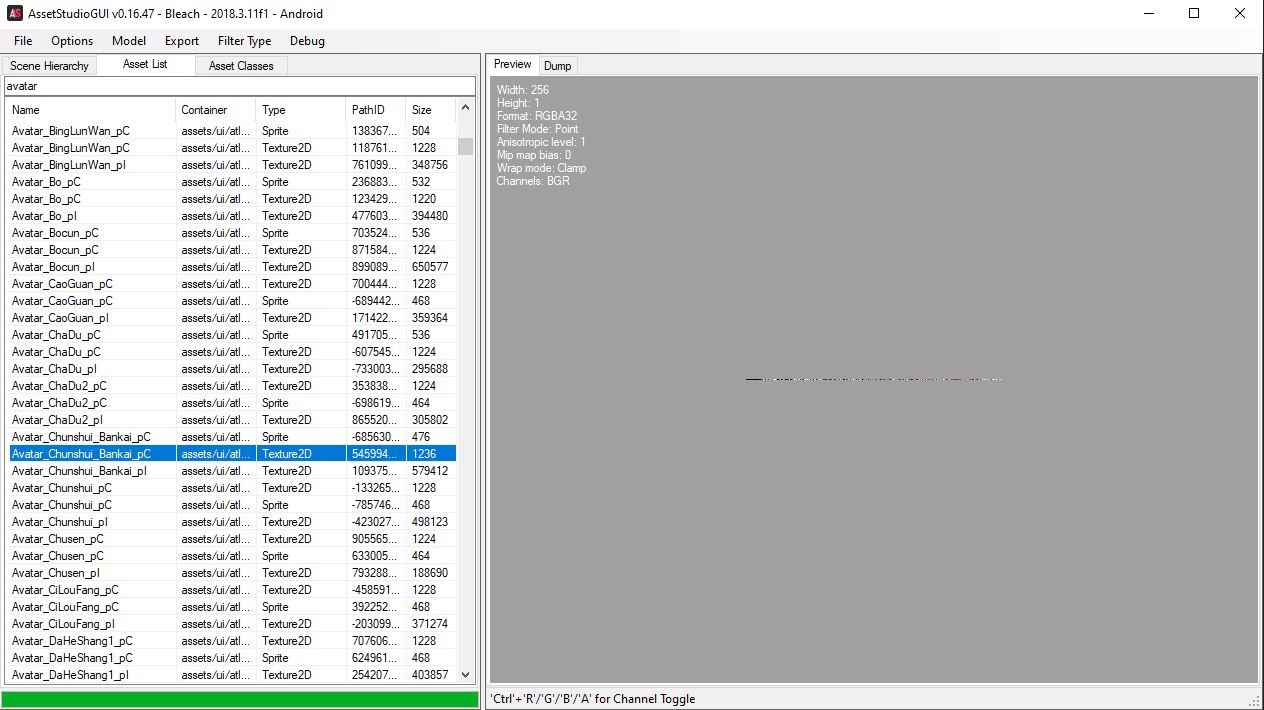Image resolution: width=1264 pixels, height=710 pixels.
Task: Close the AssetStudioGUI window
Action: (1241, 14)
